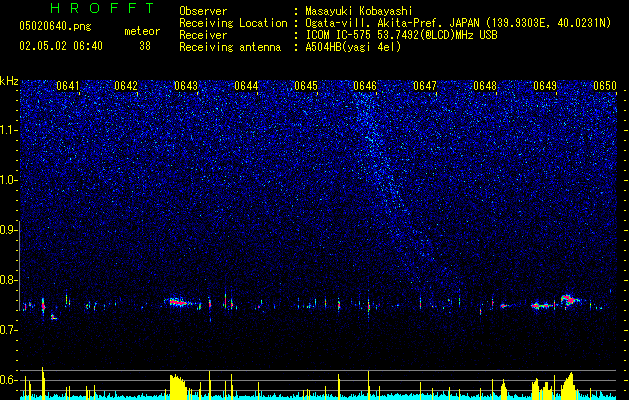This screenshot has height=400, width=629.
Task: Click the A504HB(yagi 4el) antenna text
Action: 353,47
